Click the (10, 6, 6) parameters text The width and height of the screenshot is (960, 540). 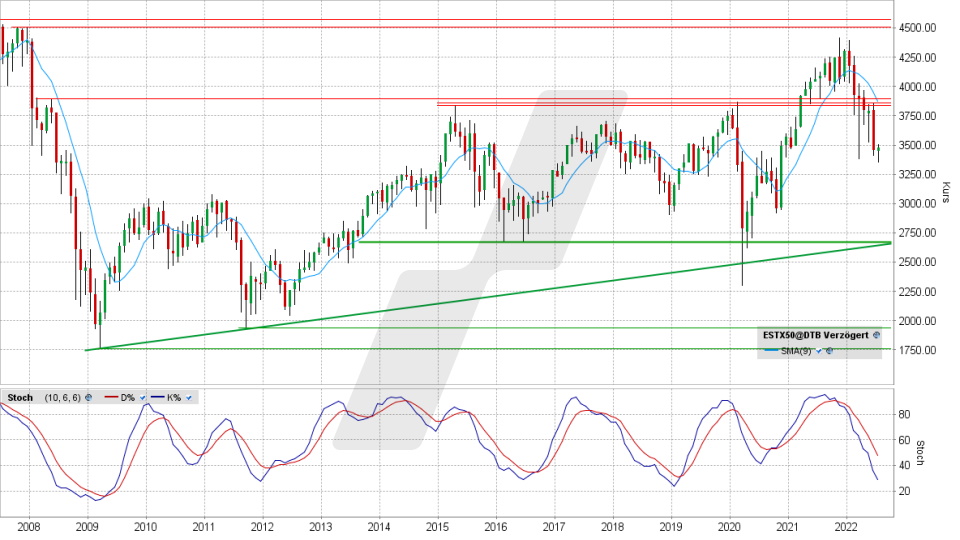point(62,397)
